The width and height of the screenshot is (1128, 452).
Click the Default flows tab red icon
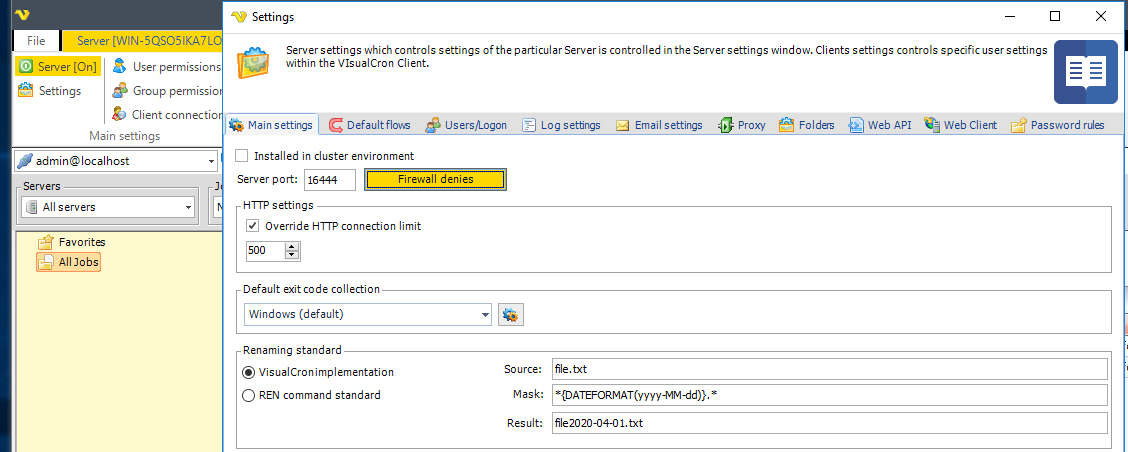pyautogui.click(x=335, y=125)
